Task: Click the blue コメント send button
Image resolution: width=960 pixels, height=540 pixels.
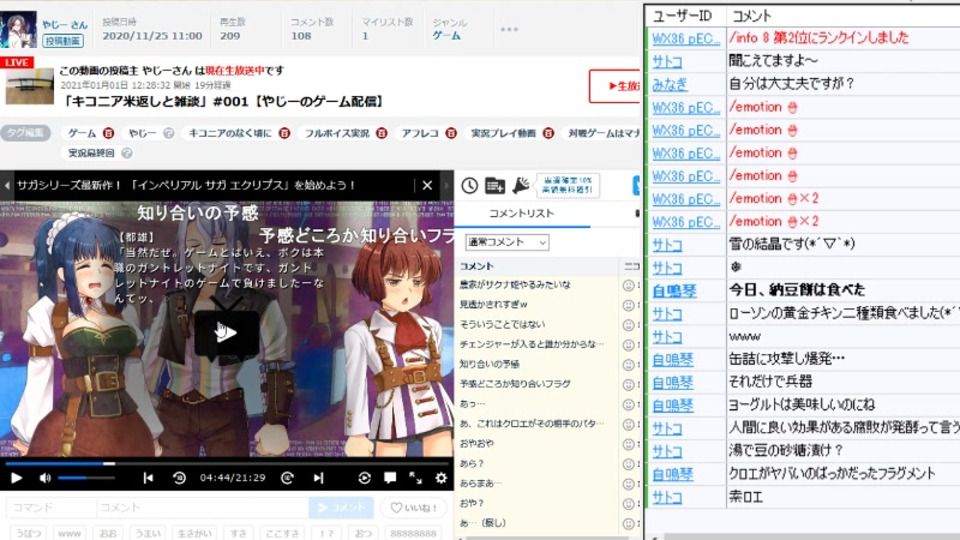Action: click(341, 508)
